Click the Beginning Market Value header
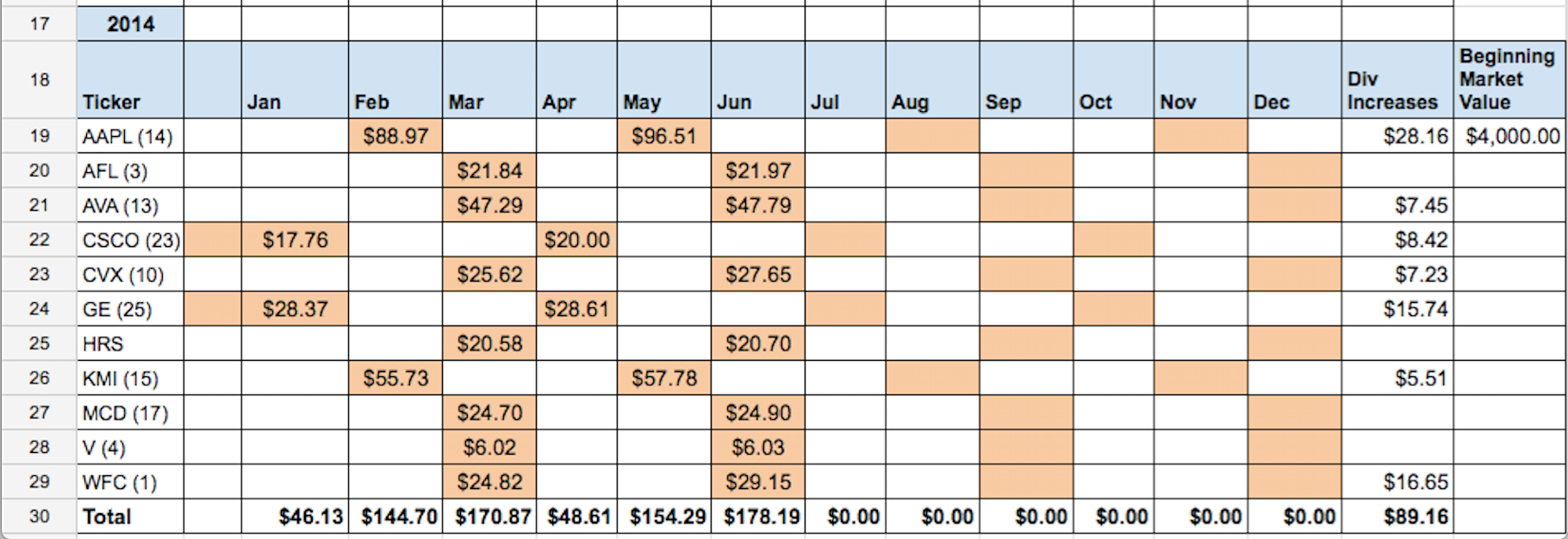1568x539 pixels. pos(1509,80)
